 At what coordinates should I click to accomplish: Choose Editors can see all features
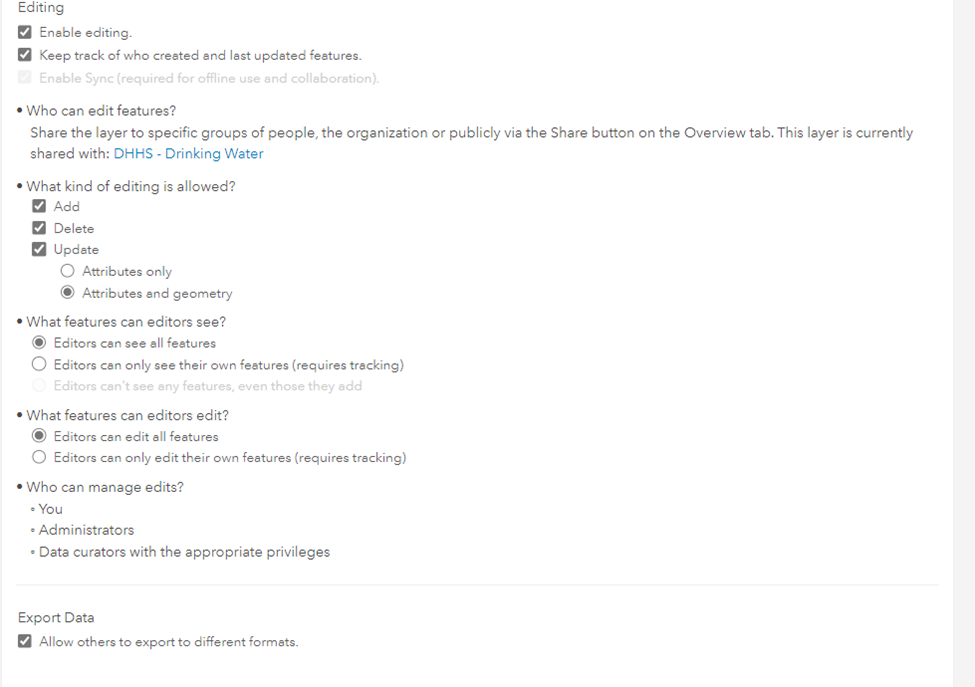tap(39, 343)
